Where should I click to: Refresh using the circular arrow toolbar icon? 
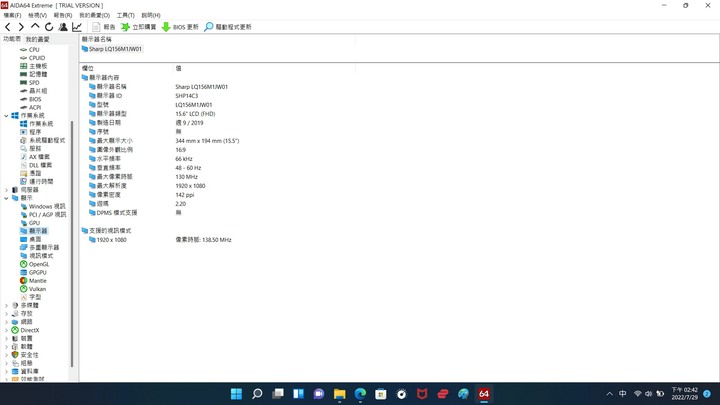pos(49,27)
